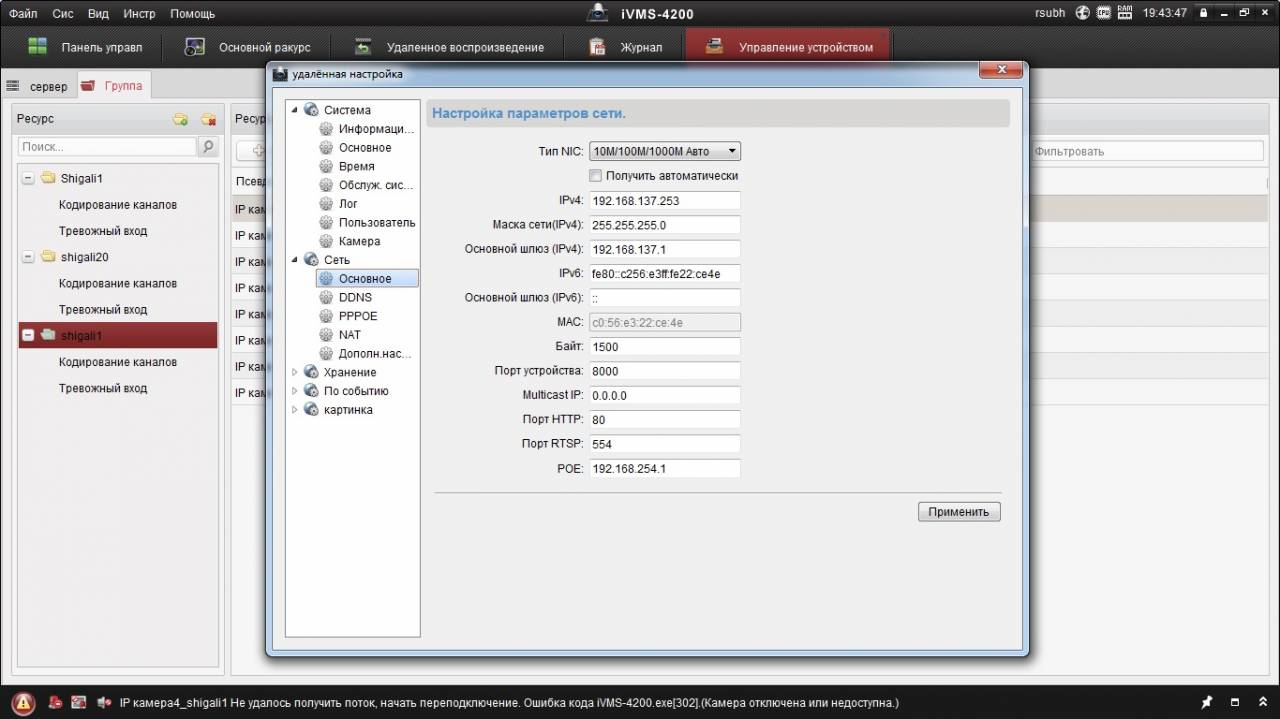
Task: Switch to Панель управл tab
Action: (85, 47)
